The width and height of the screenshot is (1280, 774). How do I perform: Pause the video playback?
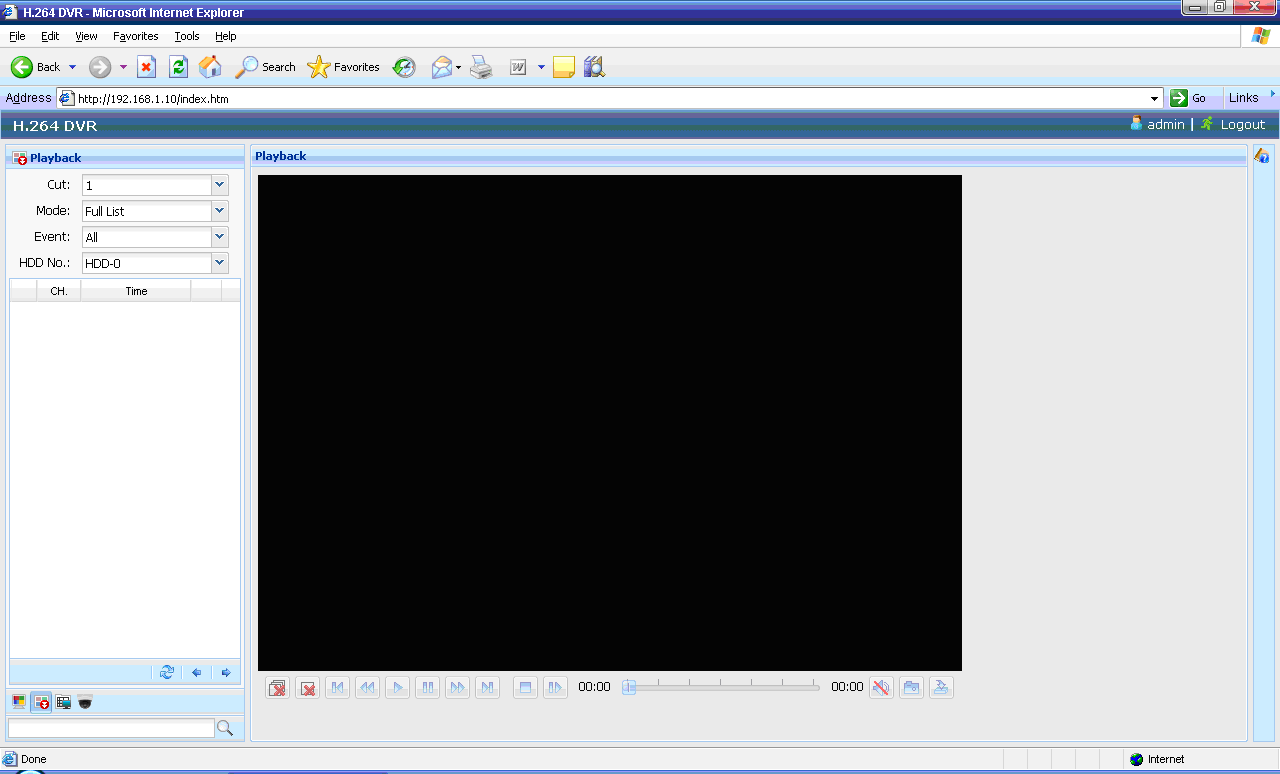(x=427, y=687)
